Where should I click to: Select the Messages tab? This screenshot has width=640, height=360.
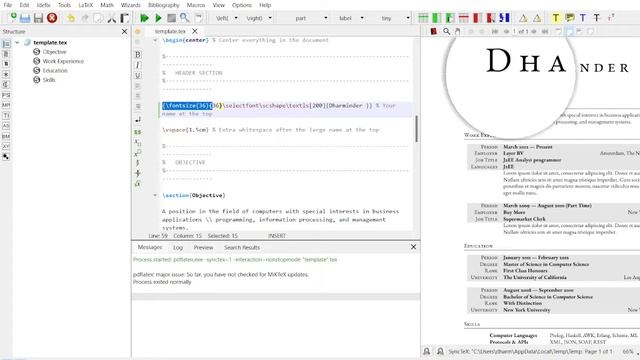point(150,247)
